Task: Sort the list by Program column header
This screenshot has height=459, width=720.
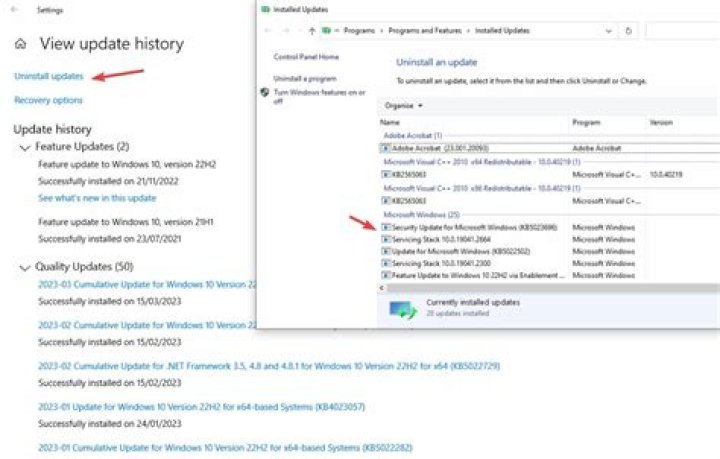Action: (x=586, y=122)
